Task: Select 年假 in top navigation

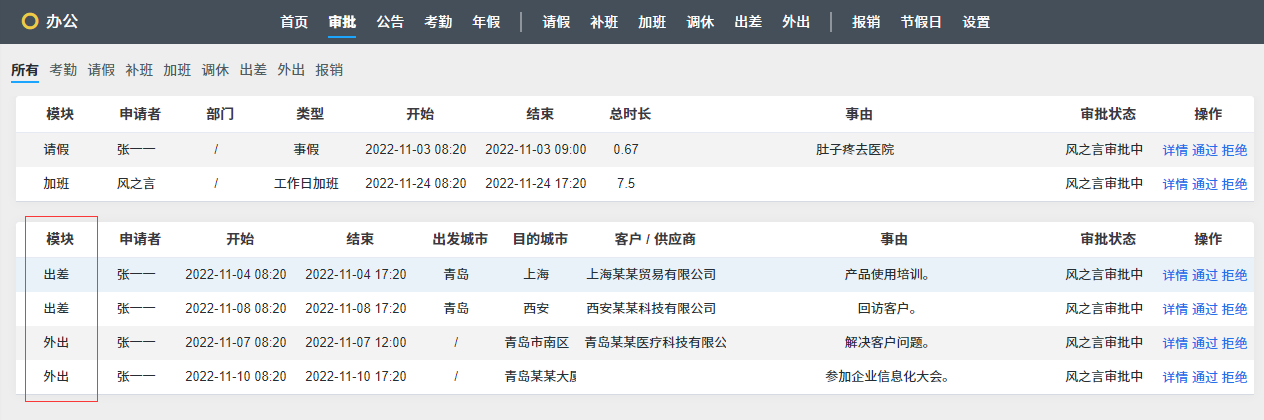Action: (x=486, y=22)
